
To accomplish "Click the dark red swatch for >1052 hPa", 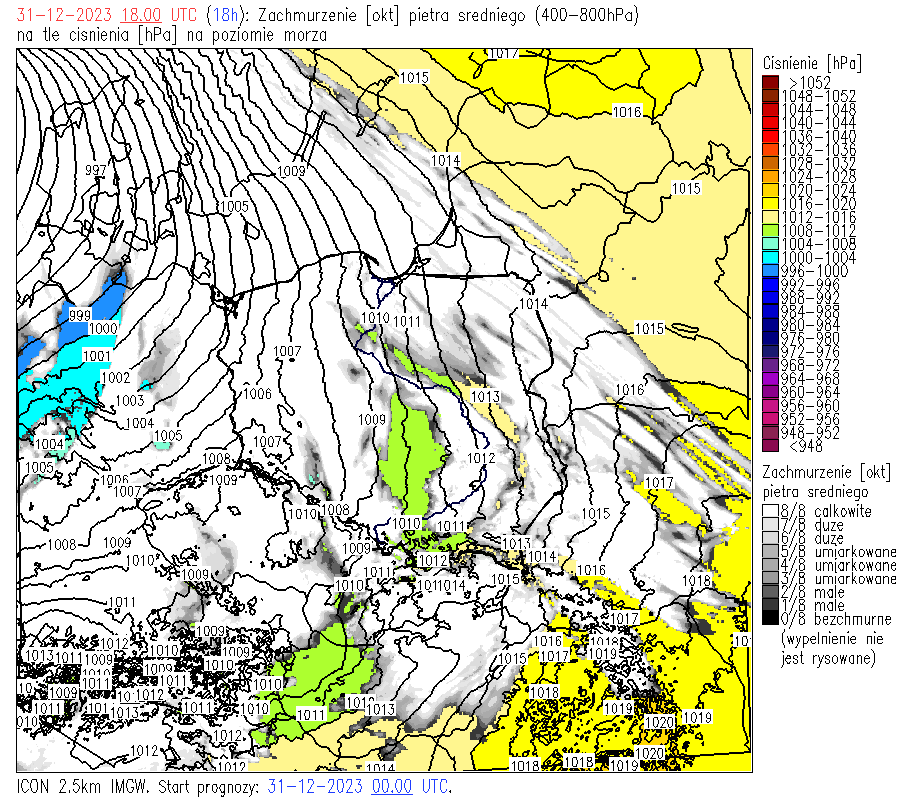I will click(770, 83).
